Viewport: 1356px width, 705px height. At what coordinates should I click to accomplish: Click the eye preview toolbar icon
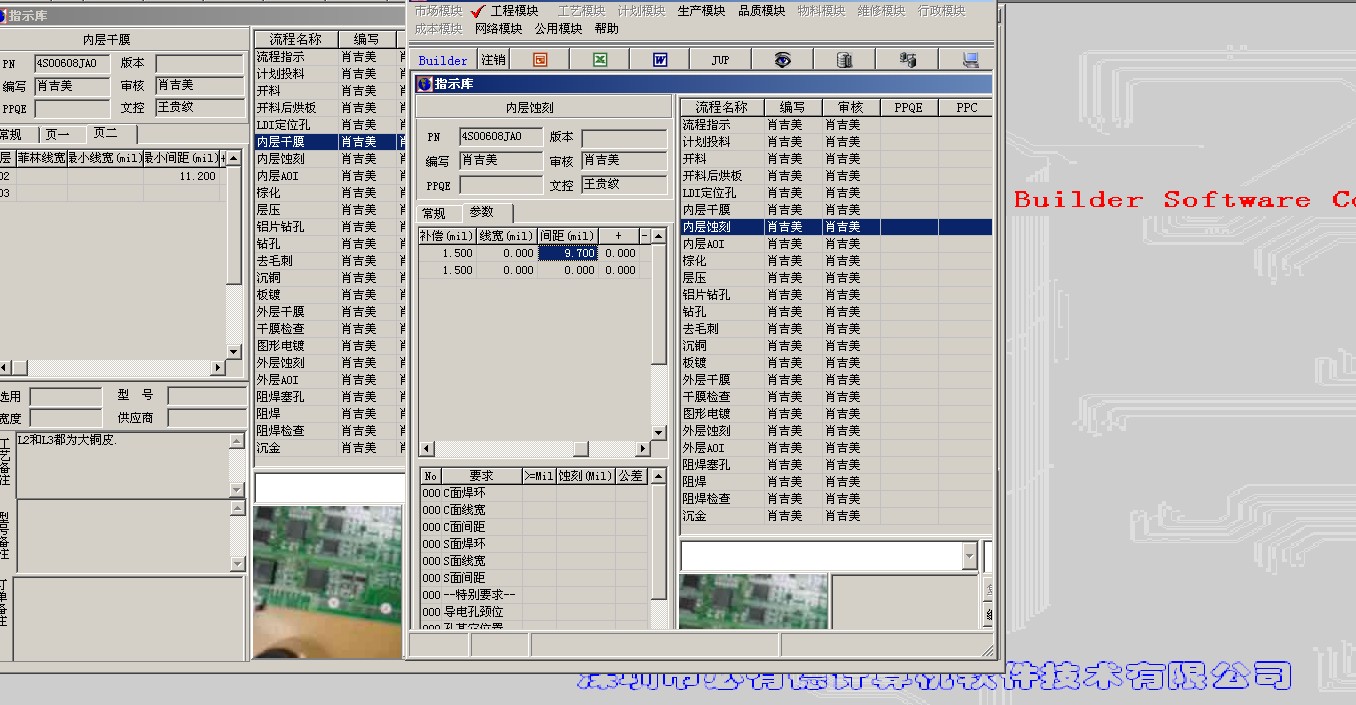pos(782,60)
